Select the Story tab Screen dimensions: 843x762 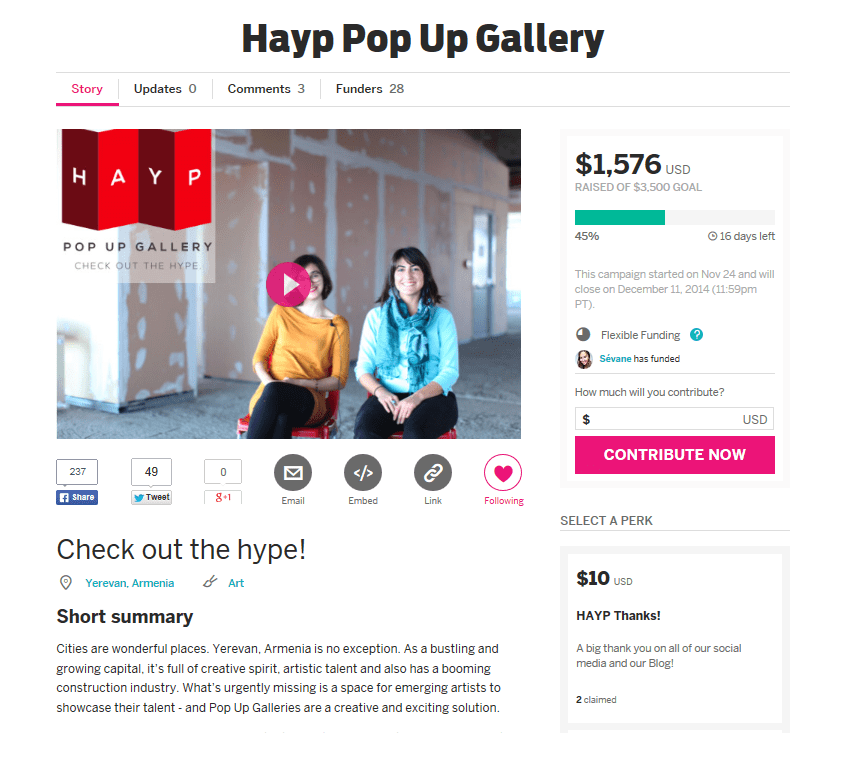(x=87, y=89)
